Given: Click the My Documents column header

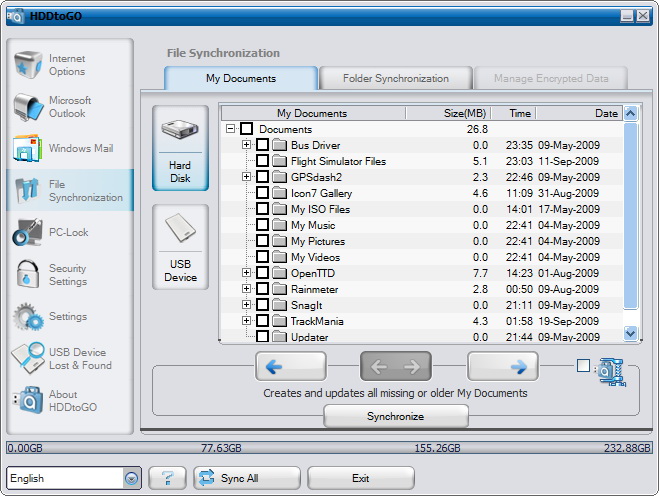Looking at the screenshot, I should coord(313,113).
